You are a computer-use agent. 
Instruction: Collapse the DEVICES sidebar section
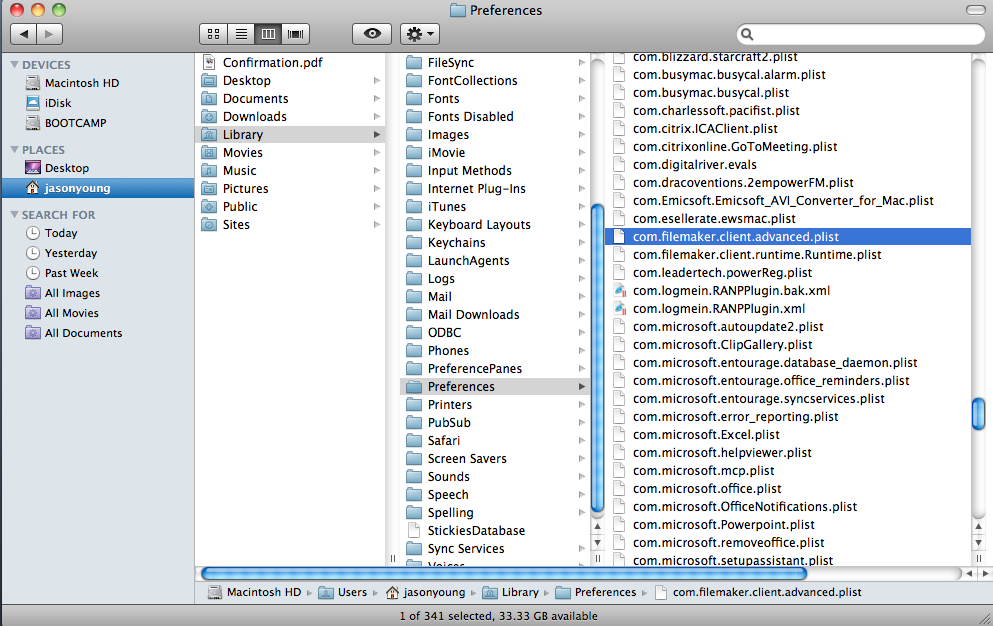[14, 65]
